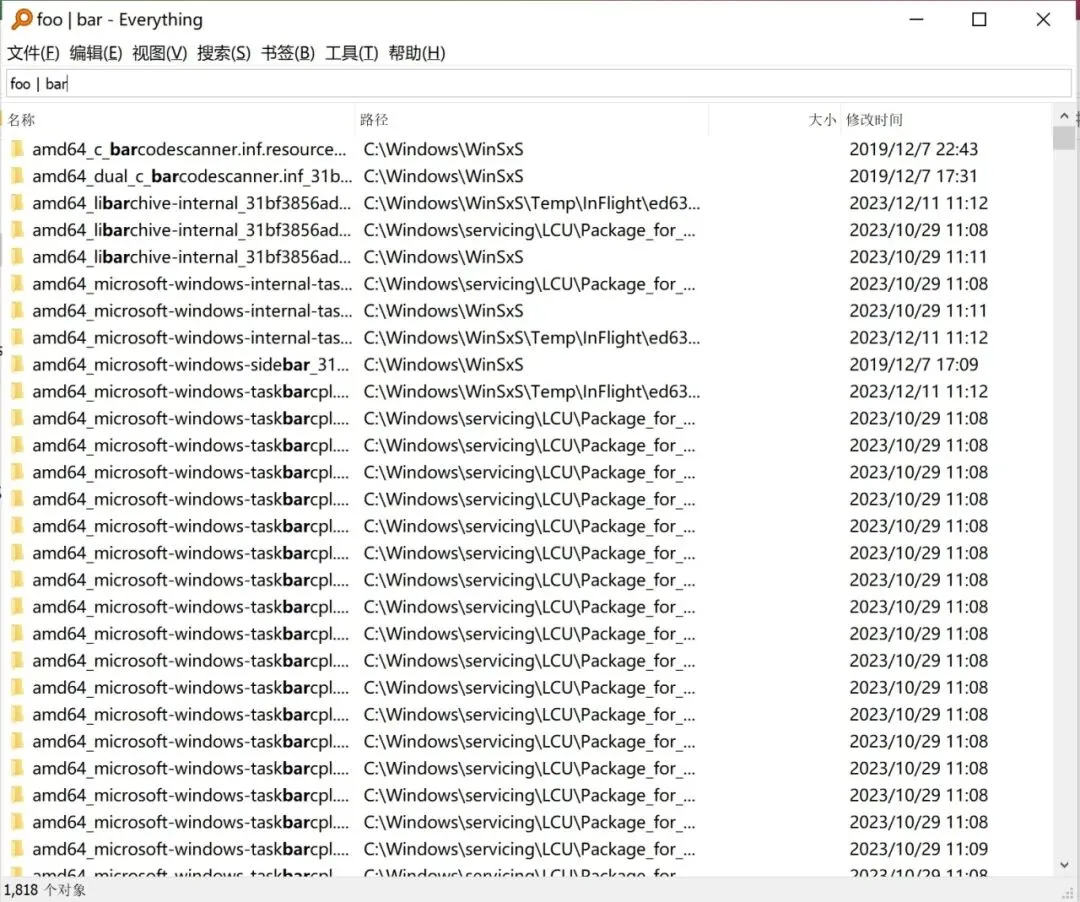
Task: Click InFlight path of libarchive-internal row
Action: (532, 203)
